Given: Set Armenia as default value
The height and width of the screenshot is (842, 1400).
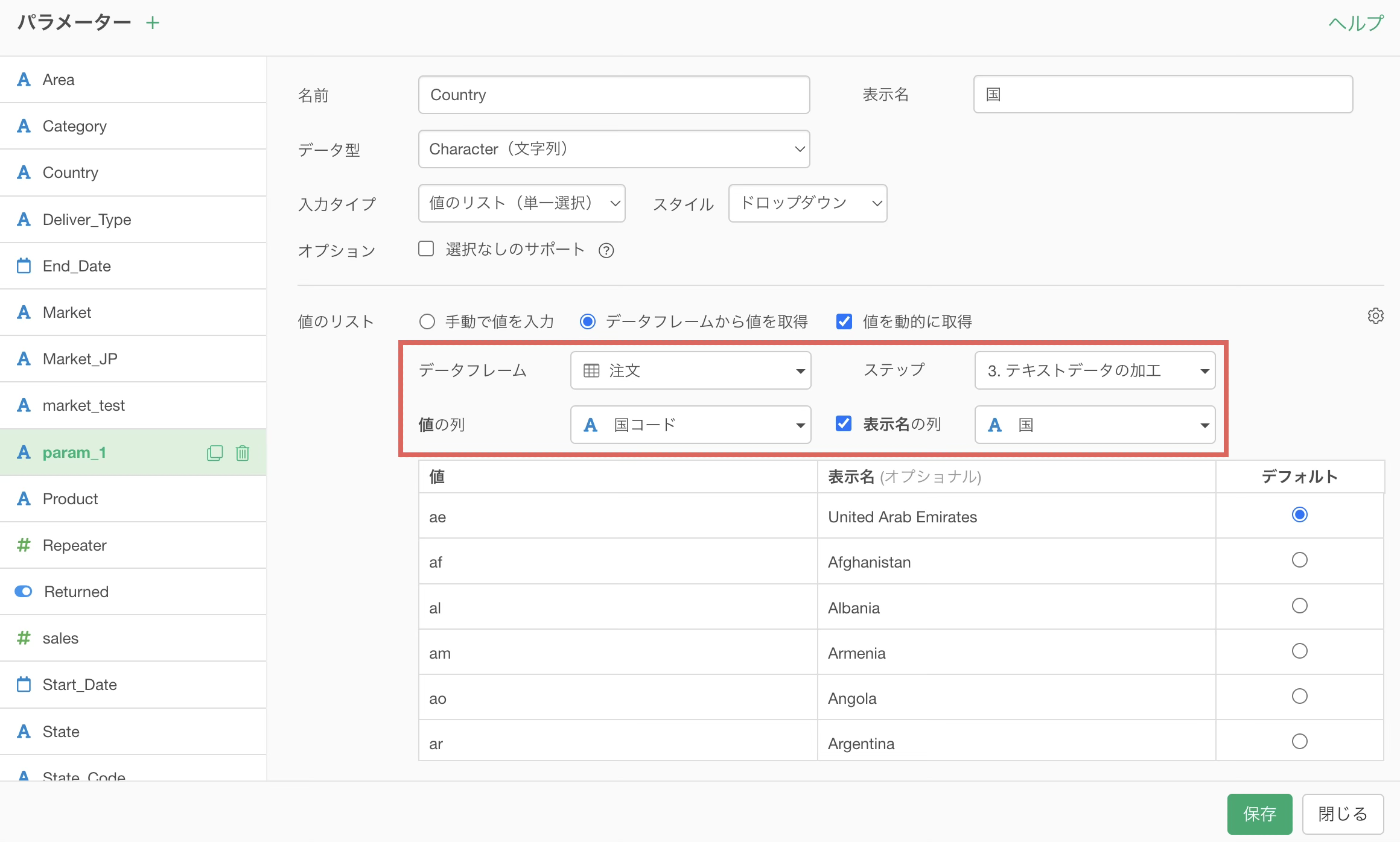Looking at the screenshot, I should (x=1300, y=651).
